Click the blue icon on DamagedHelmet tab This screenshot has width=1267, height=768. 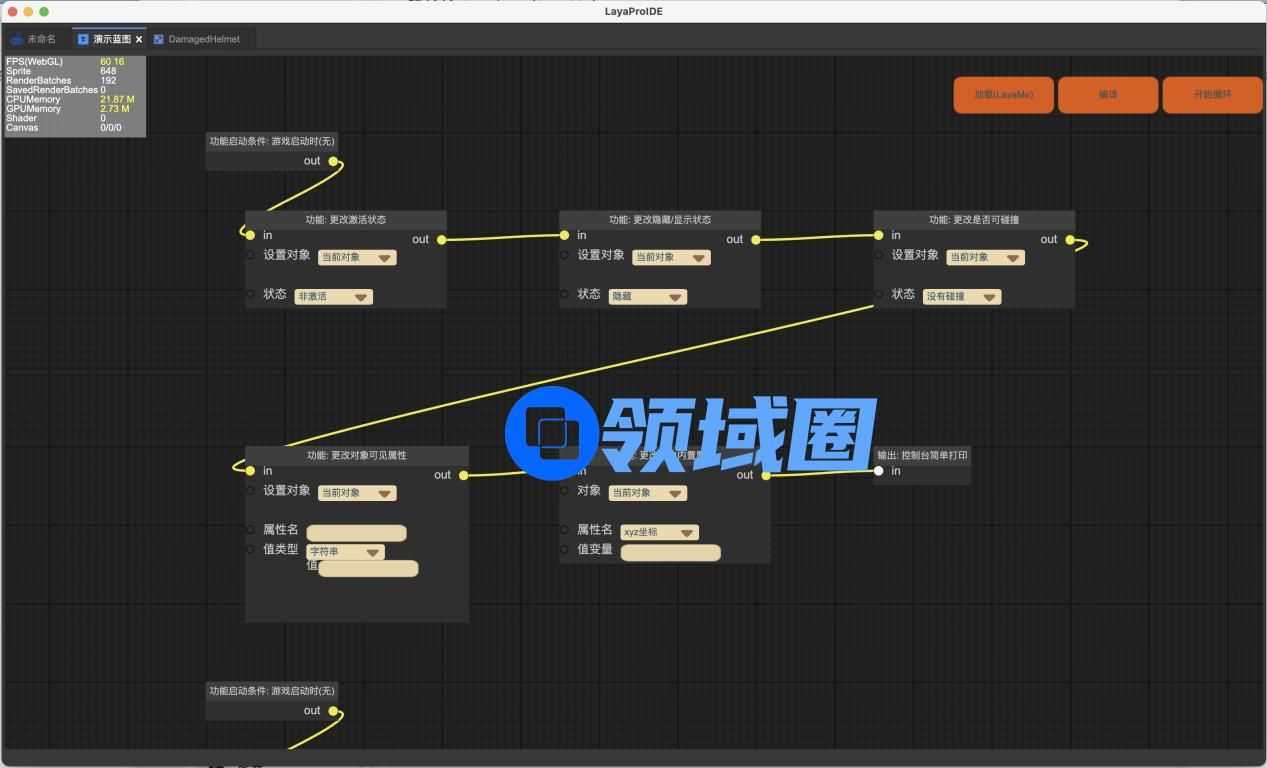[158, 39]
